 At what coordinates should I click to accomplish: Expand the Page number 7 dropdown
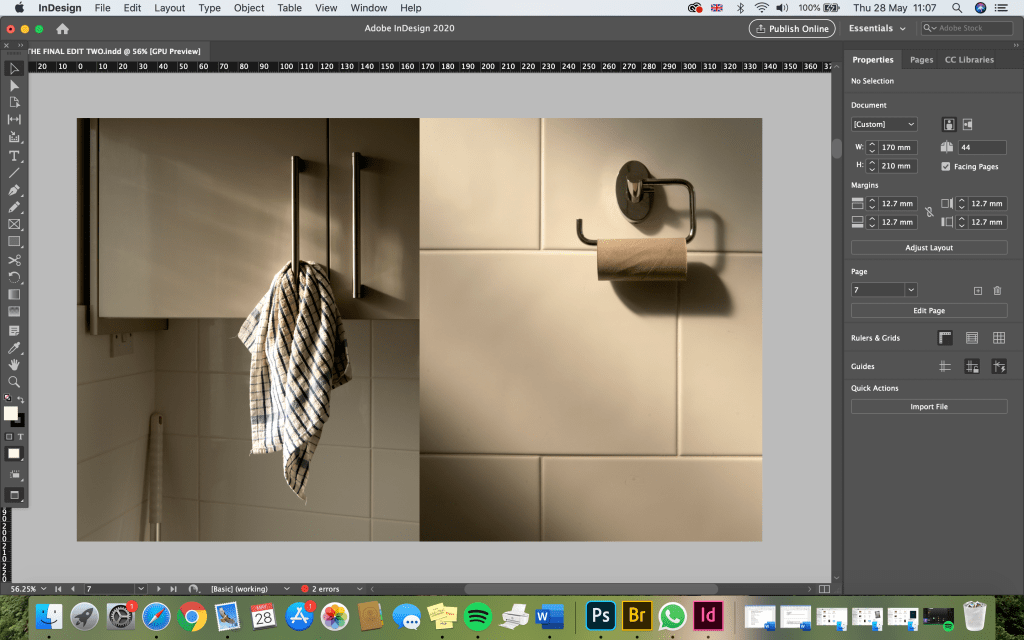911,290
